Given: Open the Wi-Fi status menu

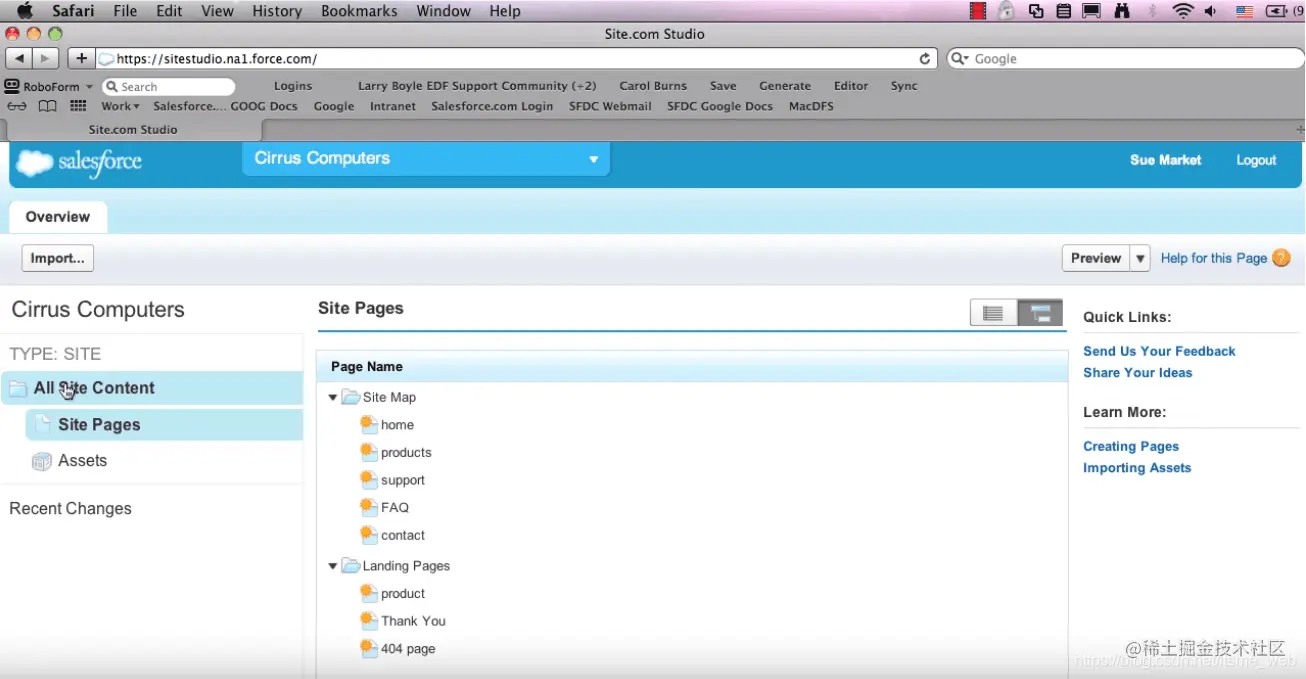Looking at the screenshot, I should point(1183,11).
